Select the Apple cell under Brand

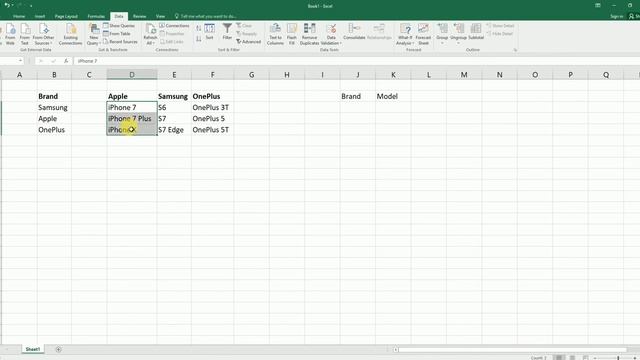54,118
